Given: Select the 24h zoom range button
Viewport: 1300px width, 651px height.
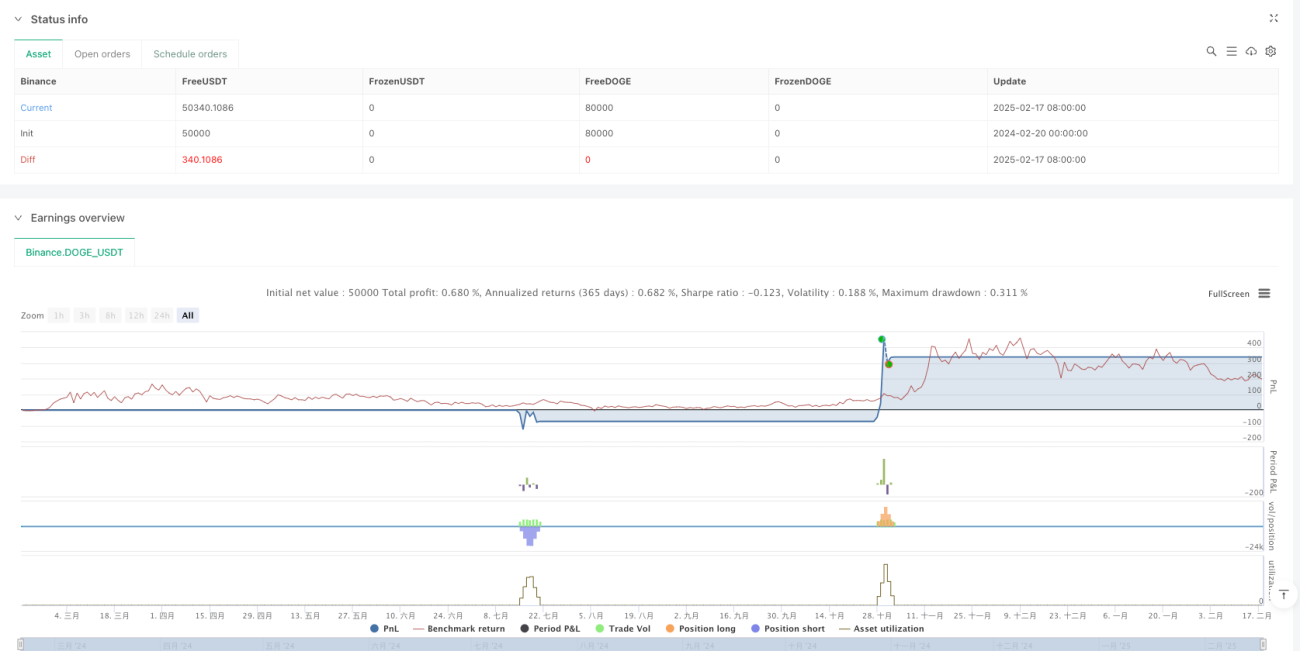Looking at the screenshot, I should pyautogui.click(x=162, y=315).
